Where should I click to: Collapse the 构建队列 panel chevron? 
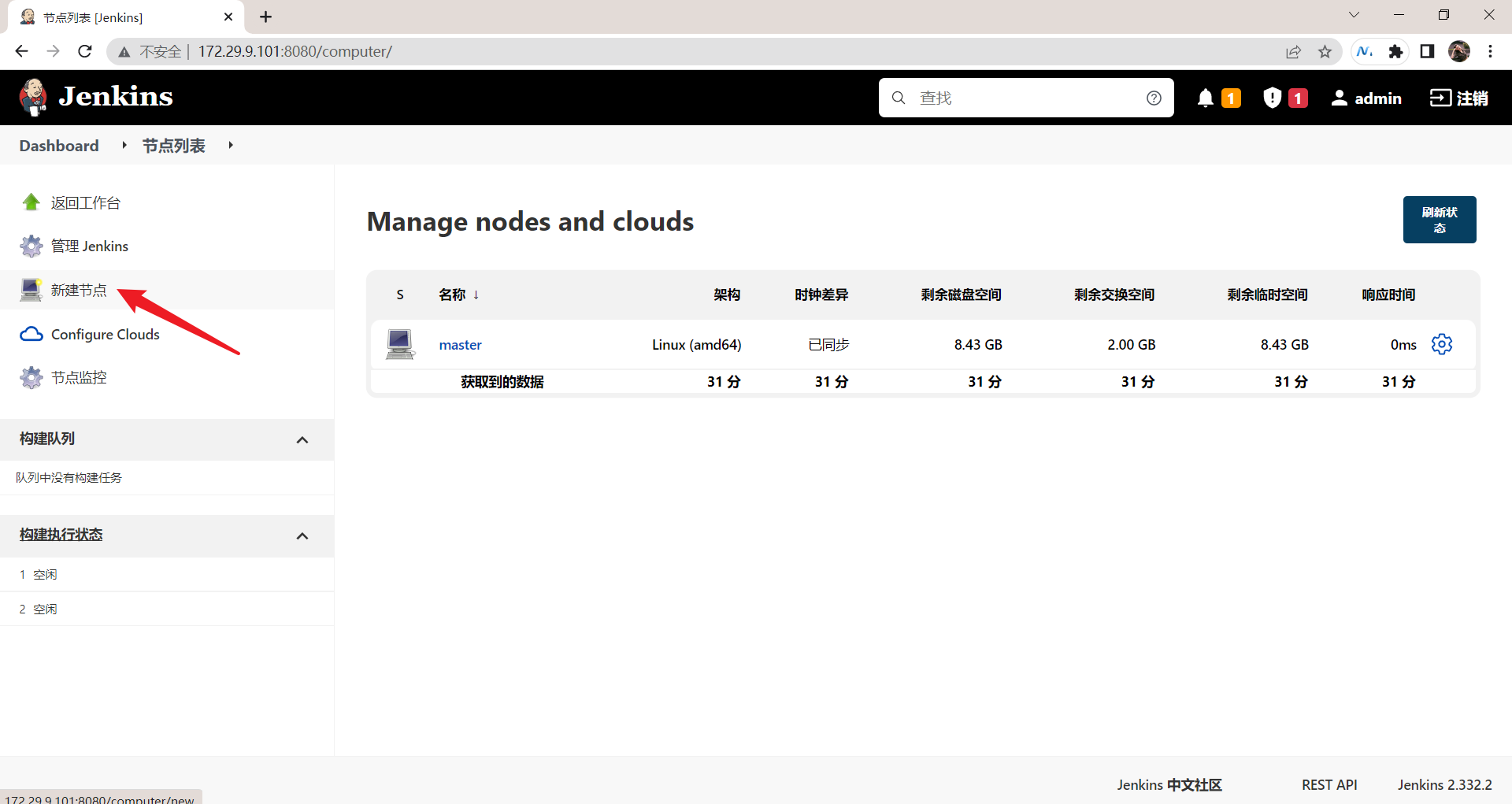click(302, 439)
